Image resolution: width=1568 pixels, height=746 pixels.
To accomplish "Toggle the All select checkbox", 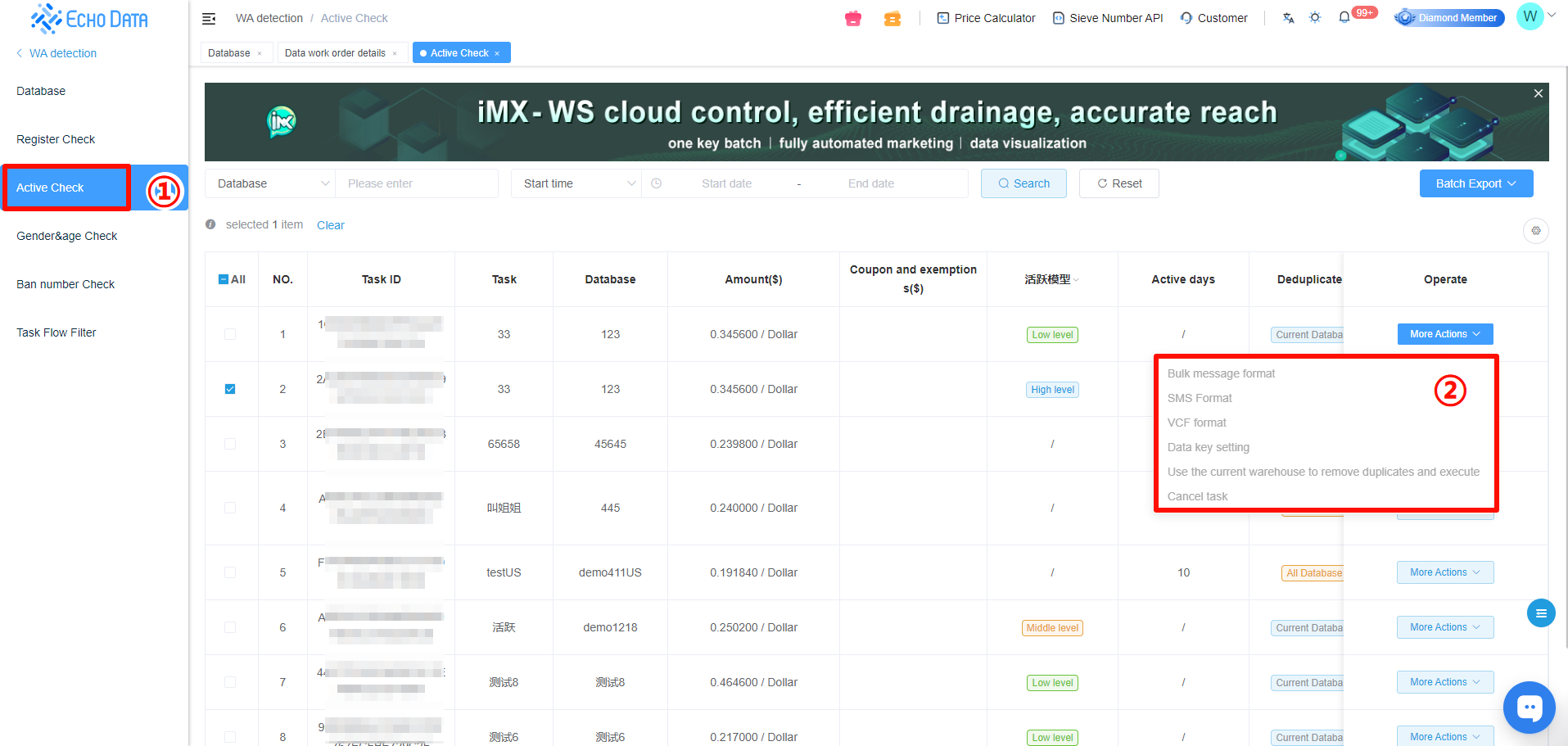I will point(224,279).
